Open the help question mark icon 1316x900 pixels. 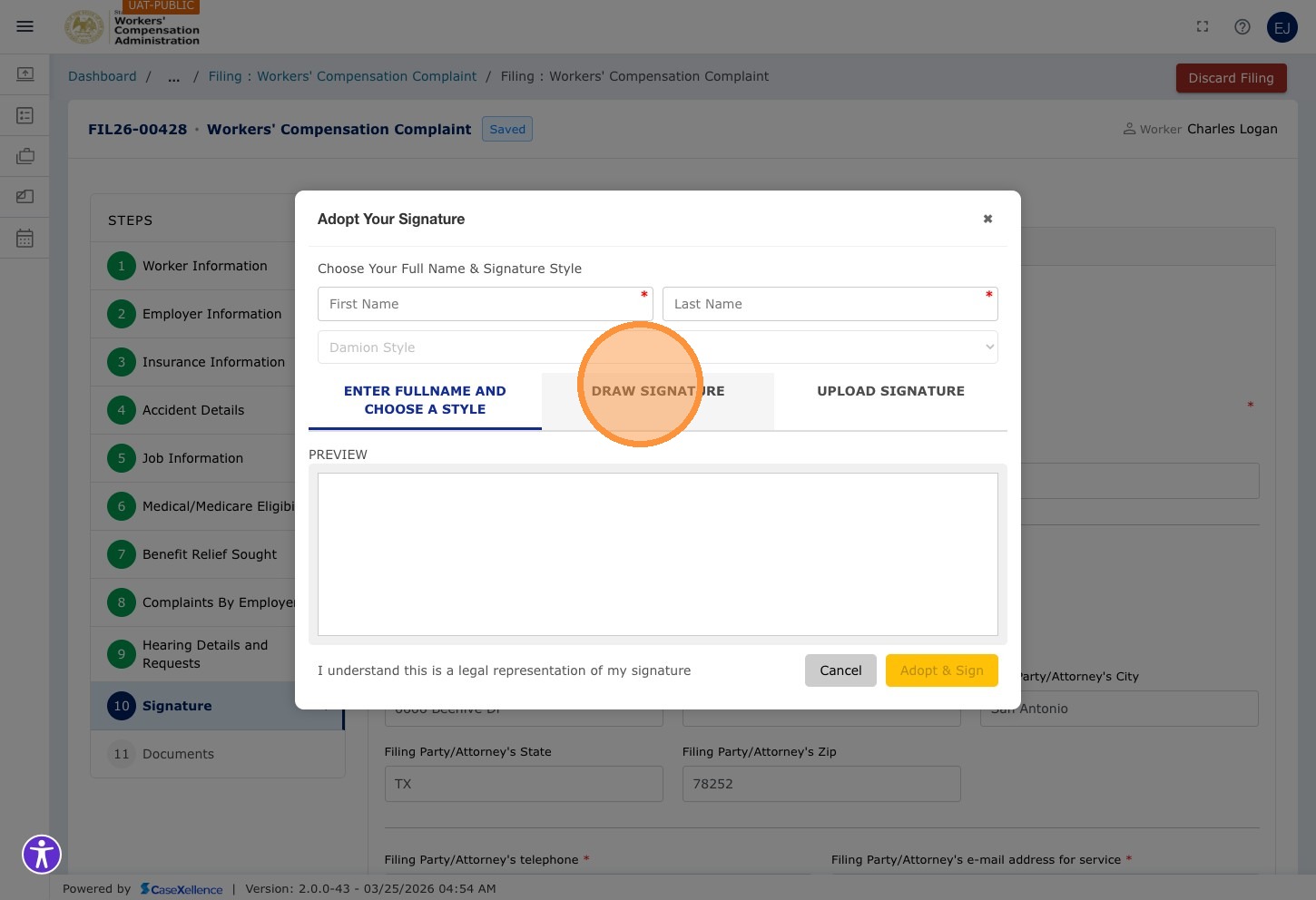click(x=1242, y=26)
